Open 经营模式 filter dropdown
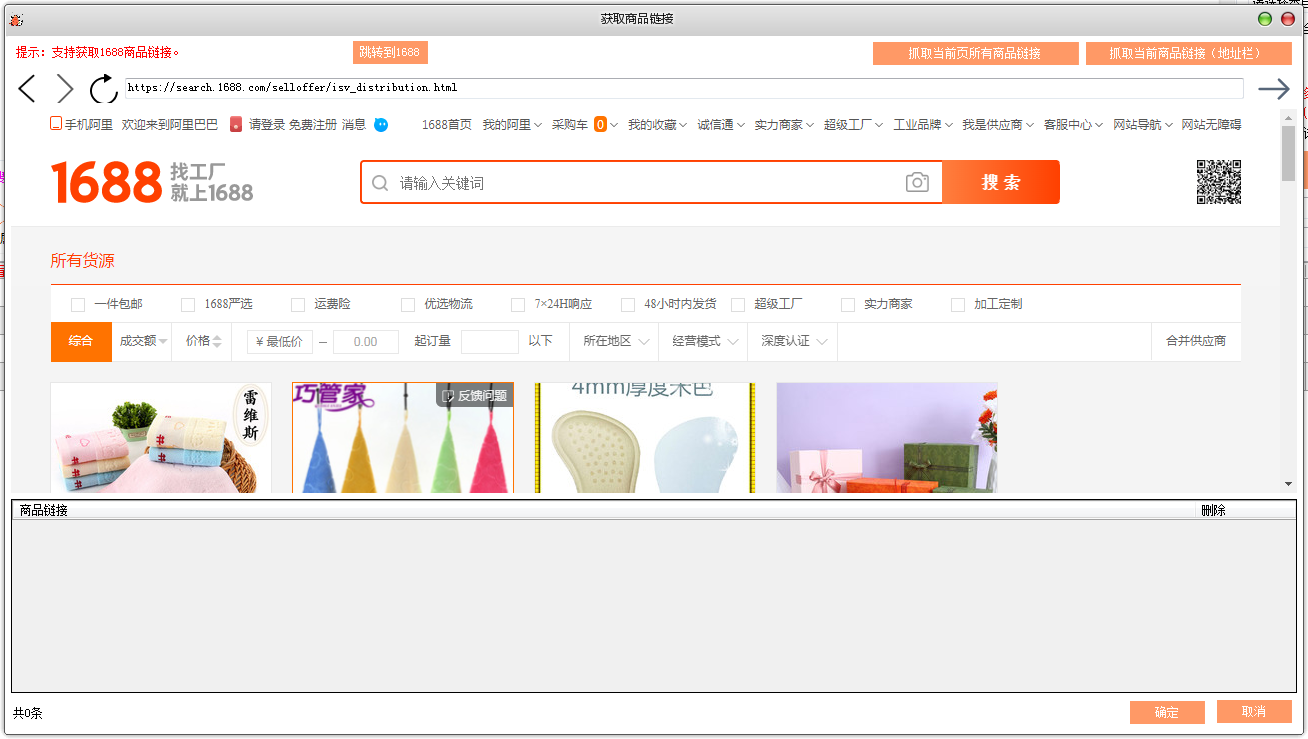Image resolution: width=1308 pixels, height=739 pixels. [x=705, y=341]
